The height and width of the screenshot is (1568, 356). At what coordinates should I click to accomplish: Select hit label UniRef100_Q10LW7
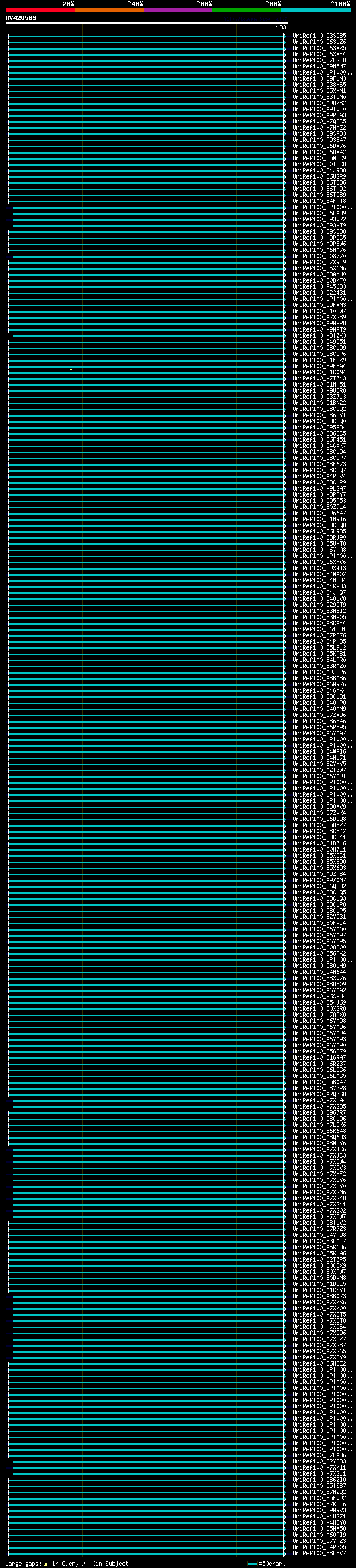[x=319, y=311]
